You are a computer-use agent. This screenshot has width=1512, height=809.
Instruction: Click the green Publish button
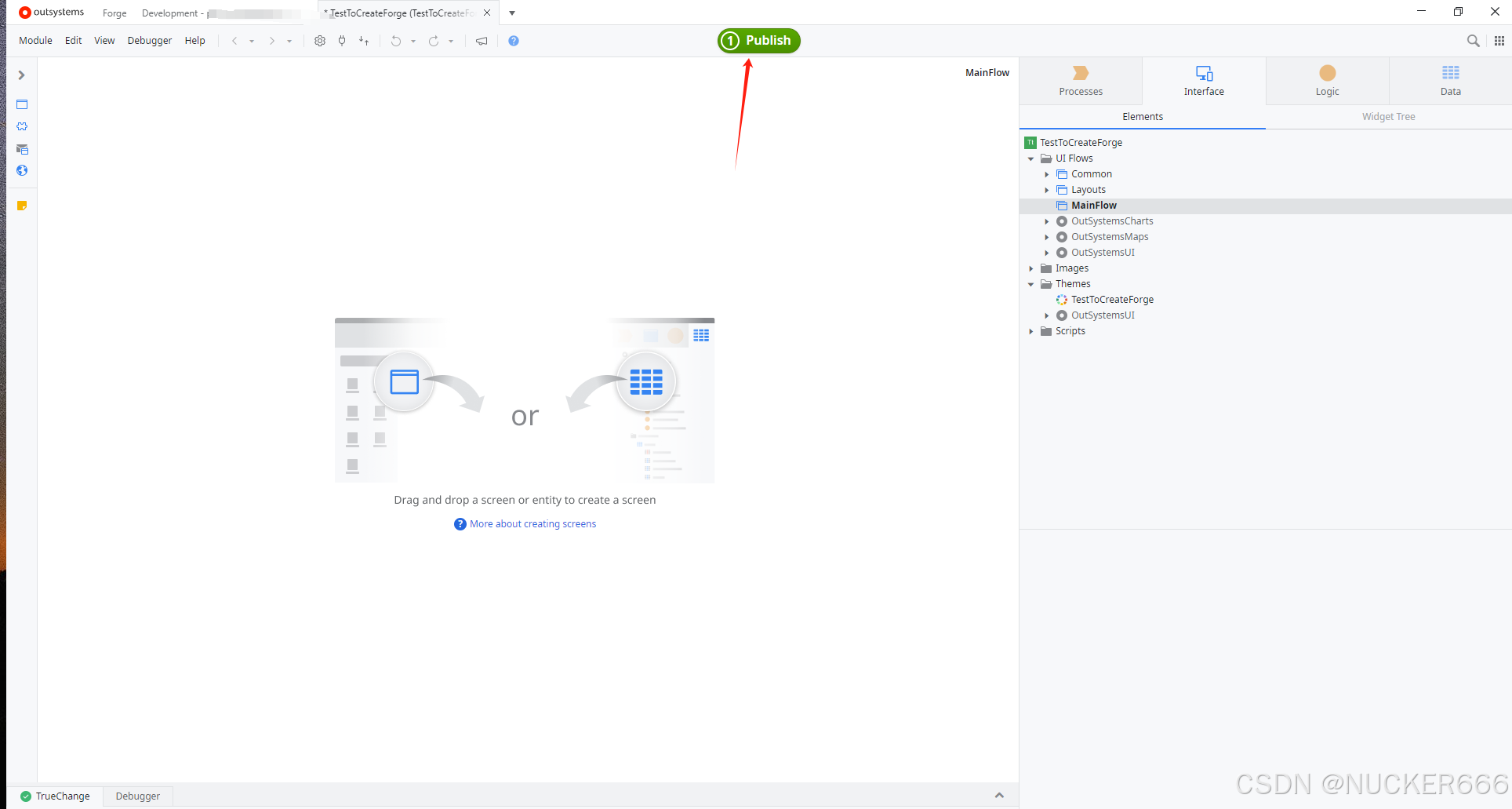(x=758, y=41)
